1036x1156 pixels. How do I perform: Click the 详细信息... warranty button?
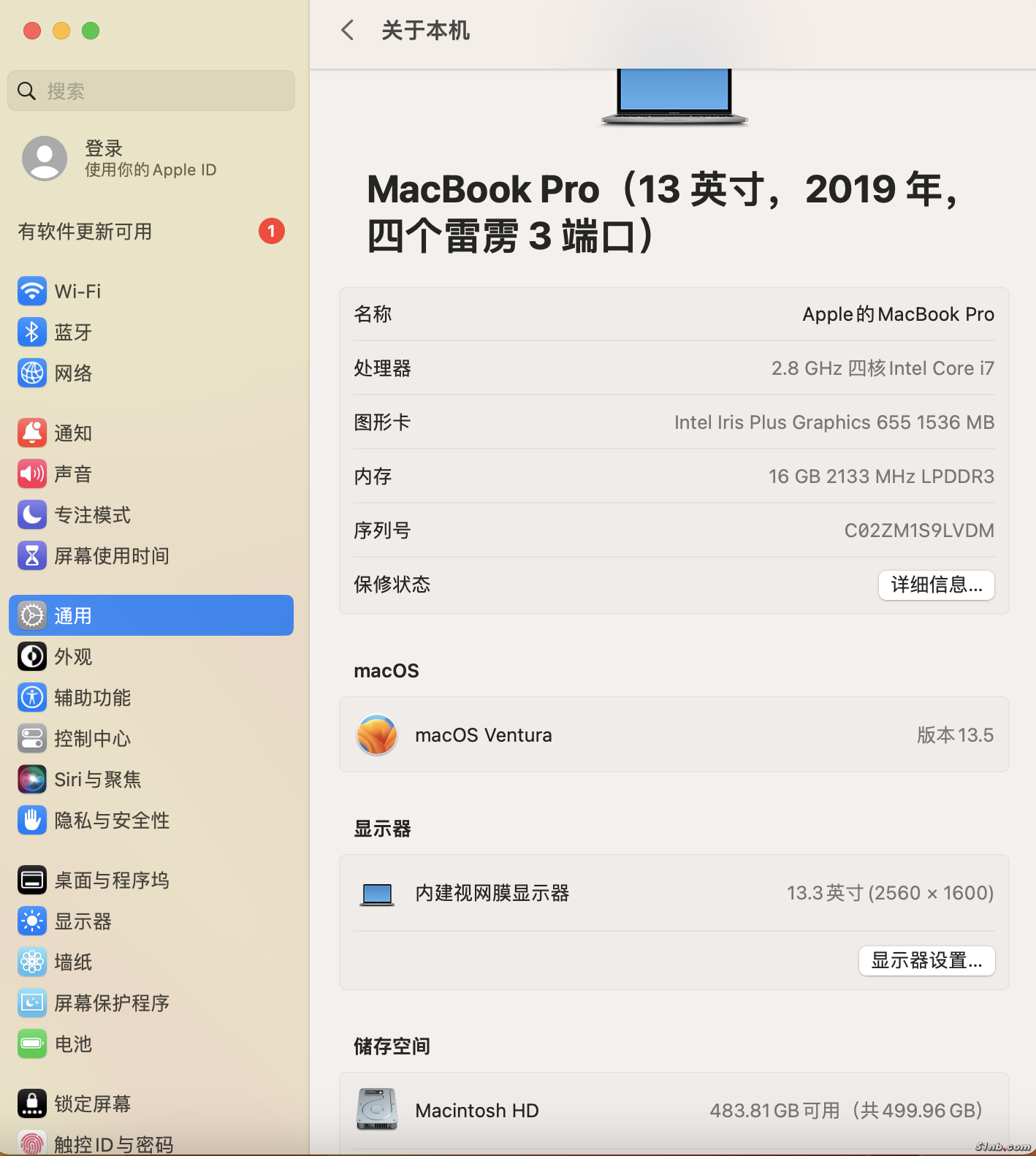[936, 585]
